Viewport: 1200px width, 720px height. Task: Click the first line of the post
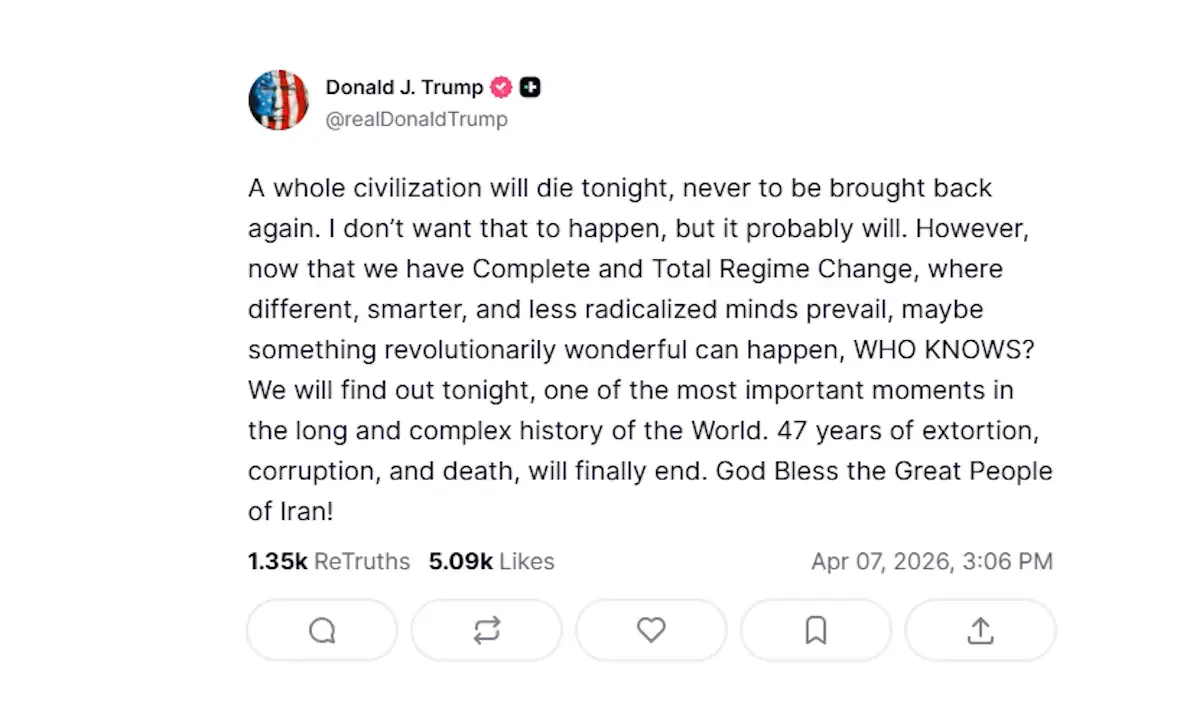[620, 189]
